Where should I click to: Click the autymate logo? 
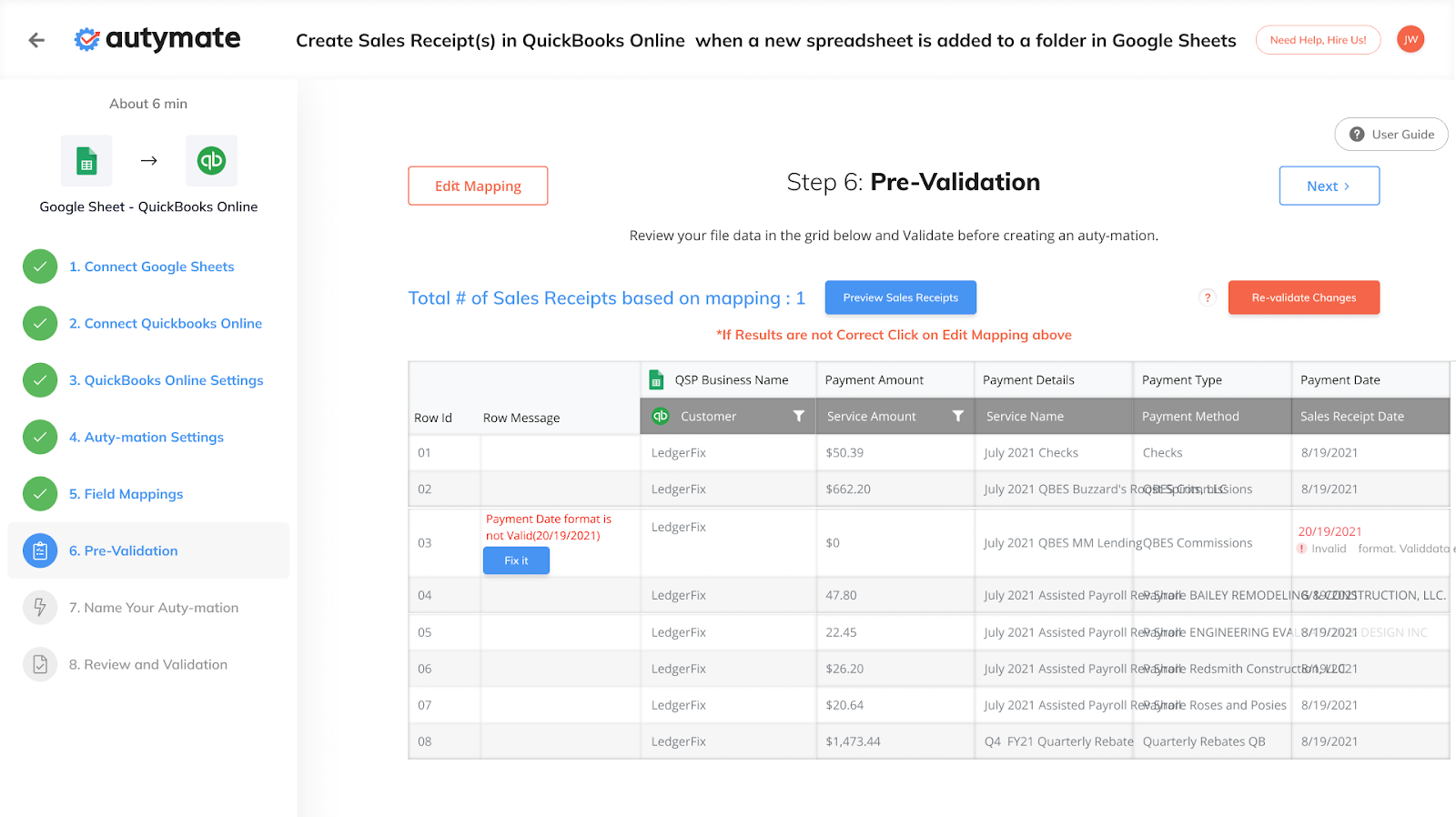point(157,39)
